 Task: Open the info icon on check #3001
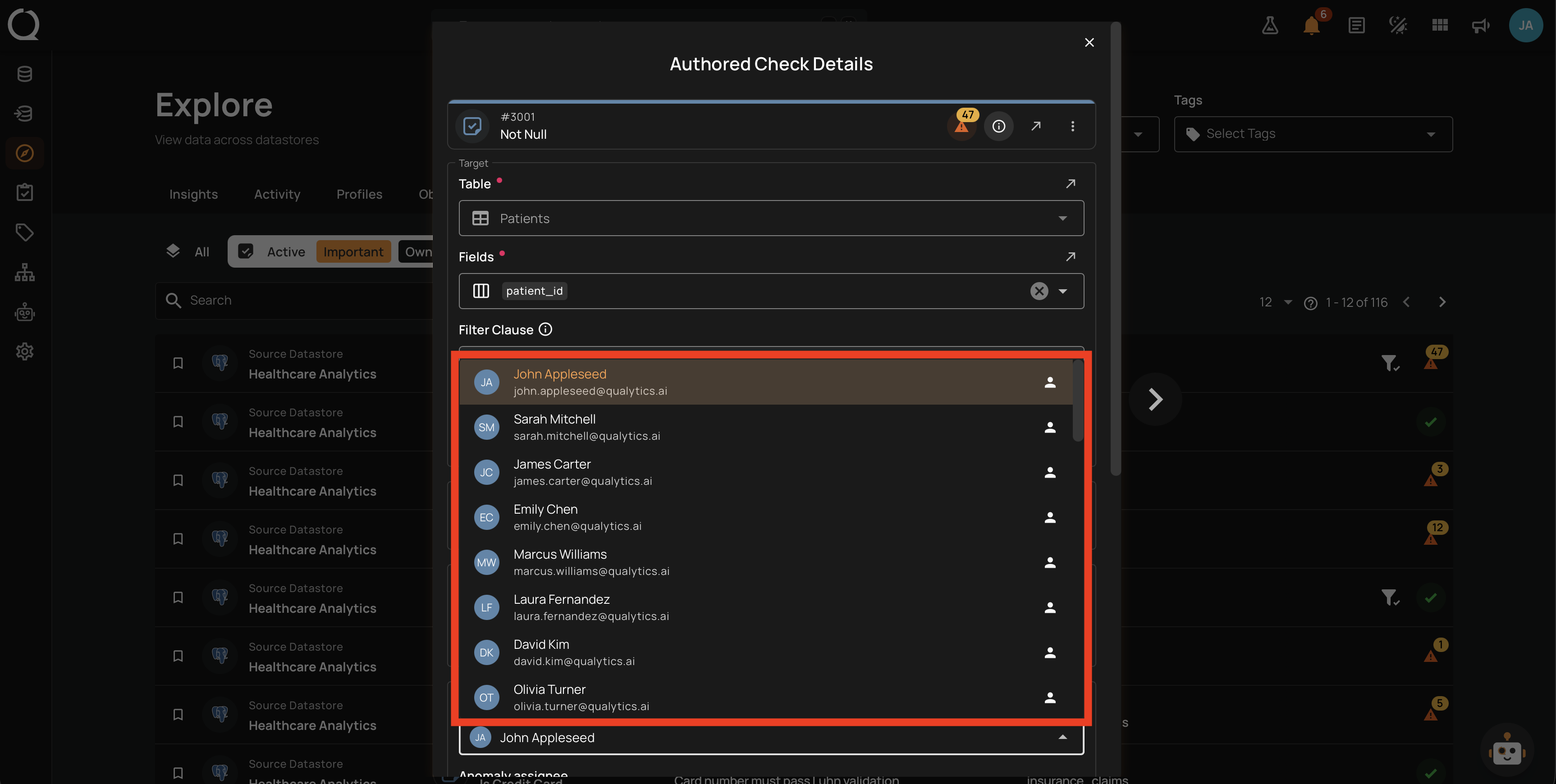click(998, 126)
